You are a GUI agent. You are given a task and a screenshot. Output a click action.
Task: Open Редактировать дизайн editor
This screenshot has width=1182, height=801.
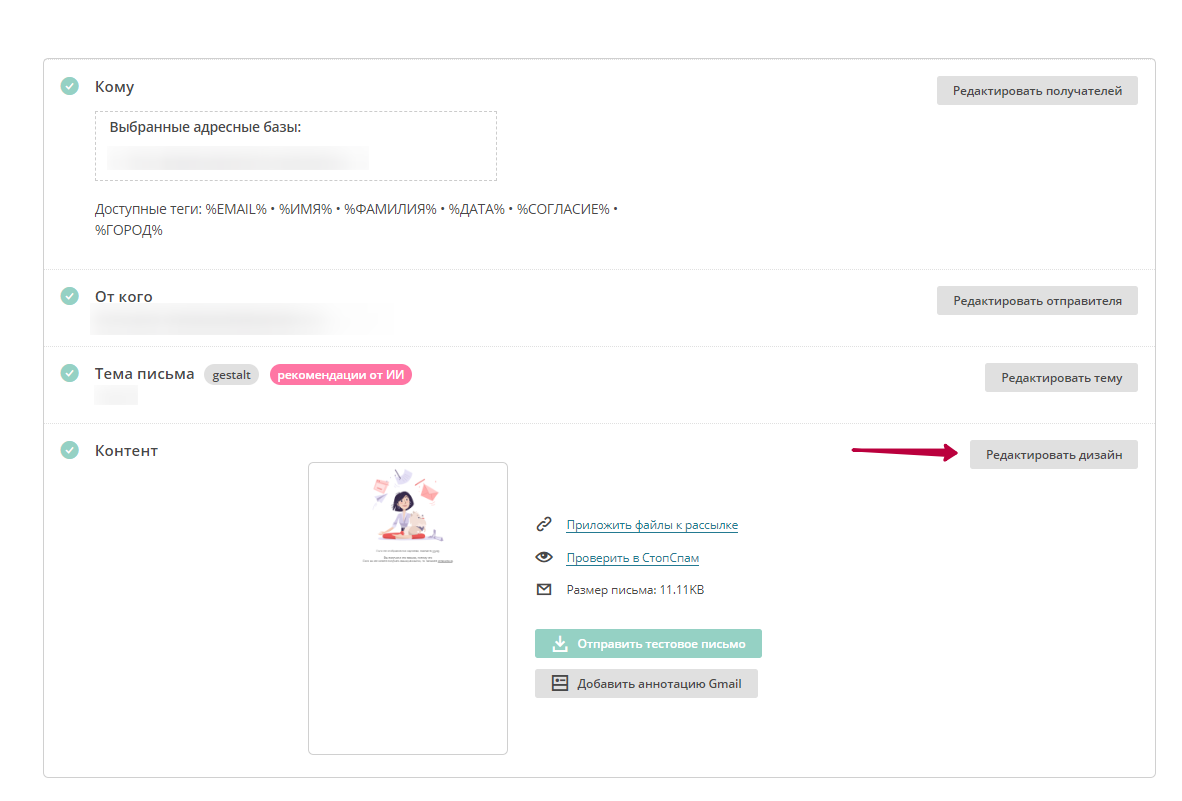(1053, 455)
